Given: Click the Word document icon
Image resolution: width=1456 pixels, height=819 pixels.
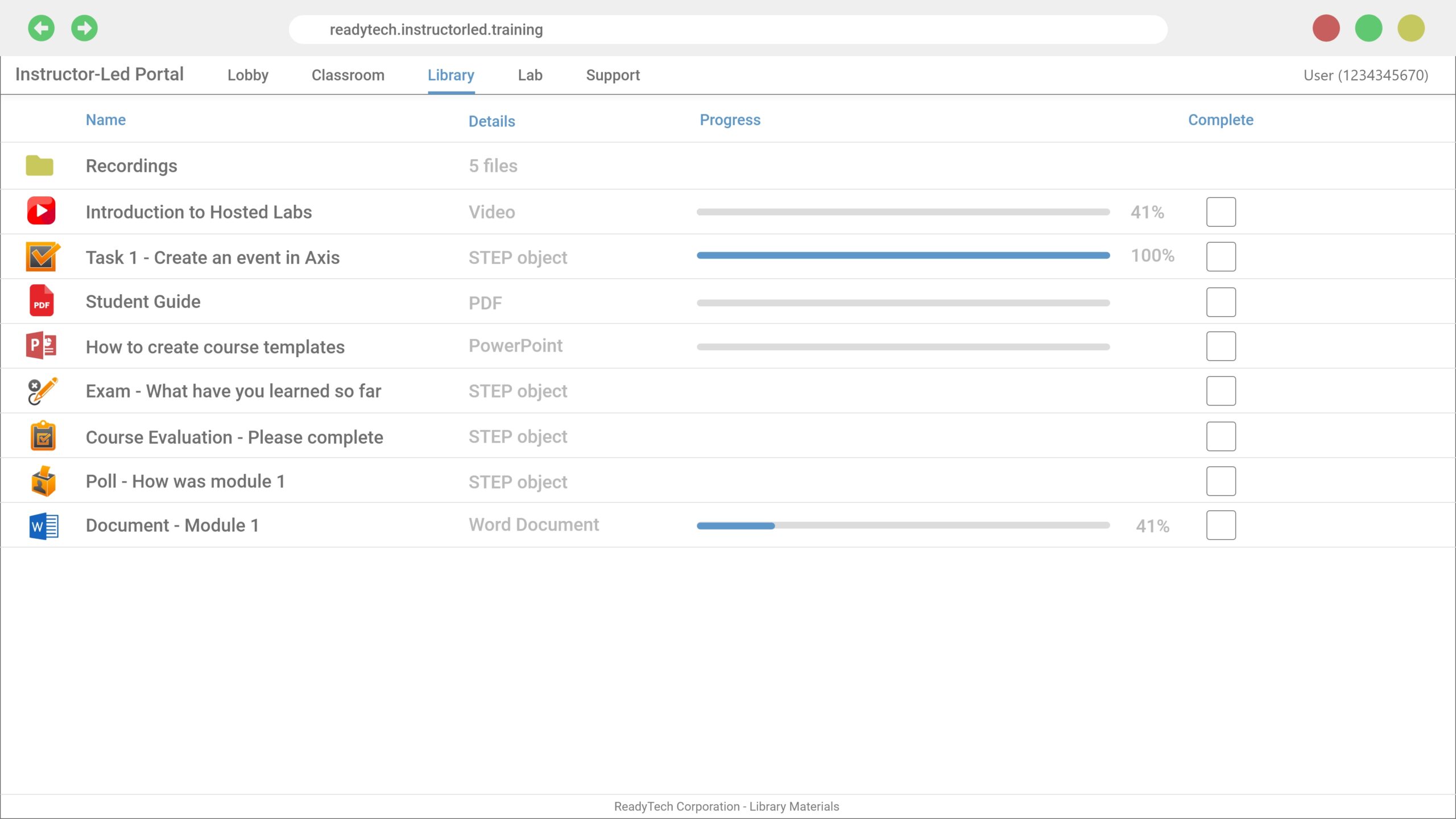Looking at the screenshot, I should pos(43,526).
